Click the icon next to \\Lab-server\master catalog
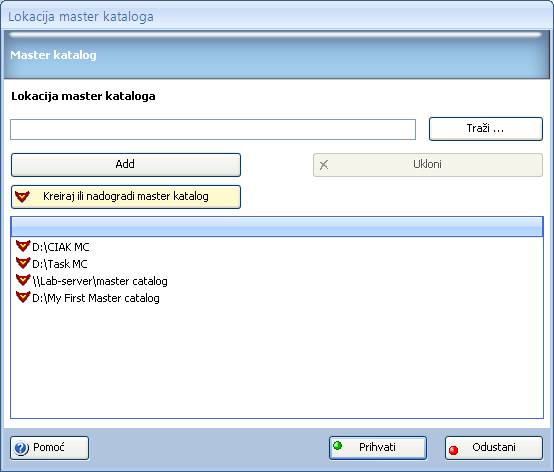 click(23, 280)
